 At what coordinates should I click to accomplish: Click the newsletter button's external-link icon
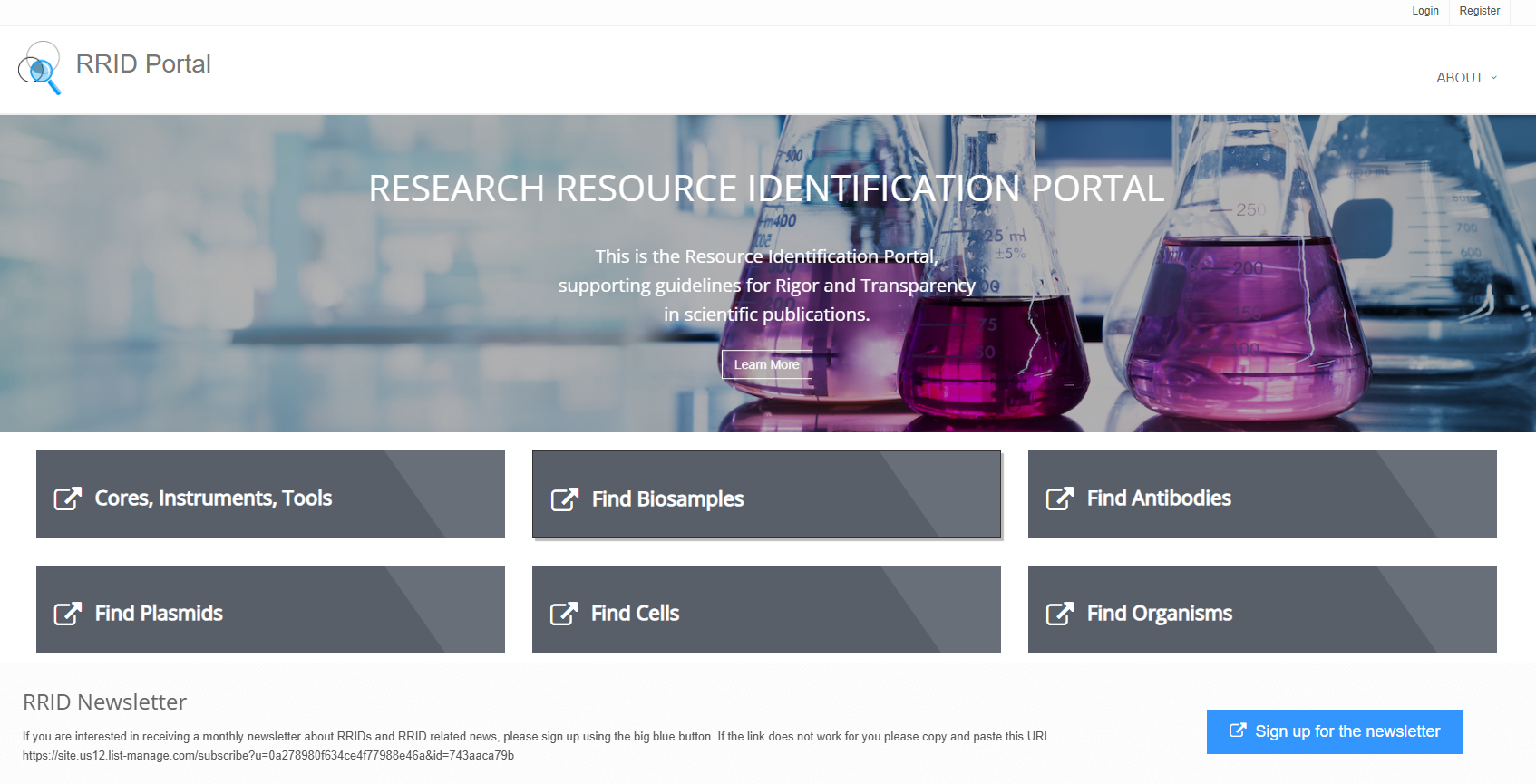tap(1238, 731)
